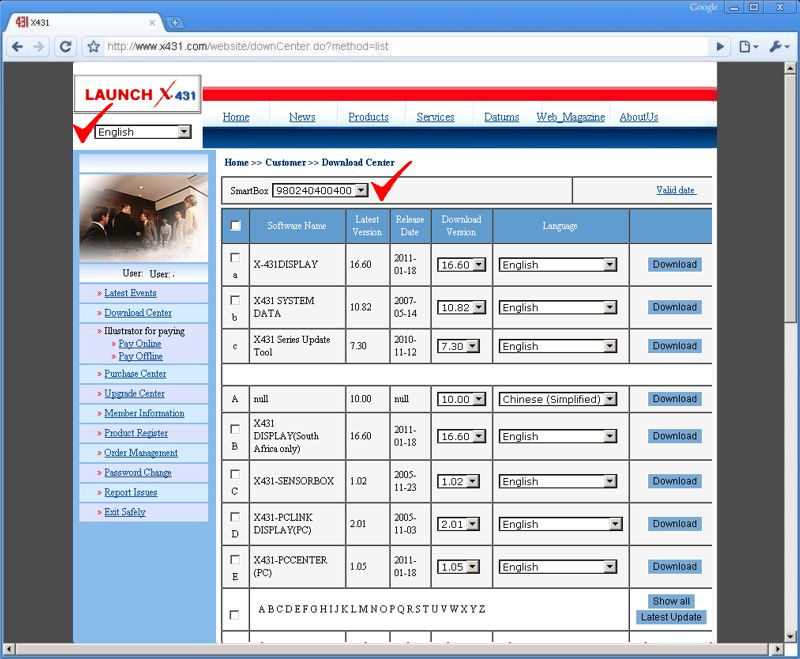
Task: Check the X431-SENSORBOX row checkbox
Action: (235, 474)
